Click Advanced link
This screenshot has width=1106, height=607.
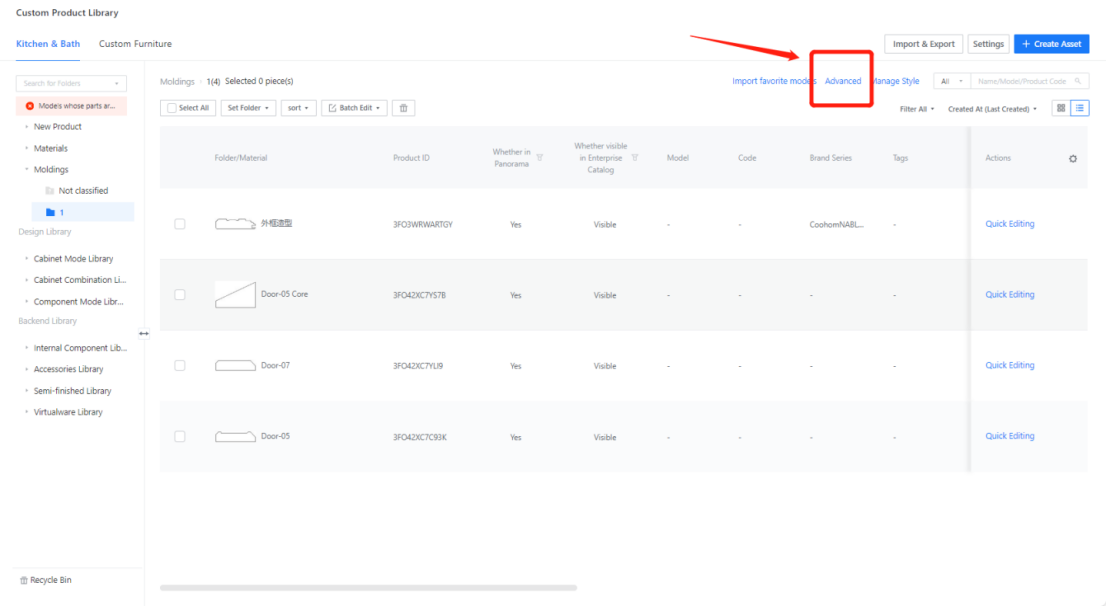[843, 81]
